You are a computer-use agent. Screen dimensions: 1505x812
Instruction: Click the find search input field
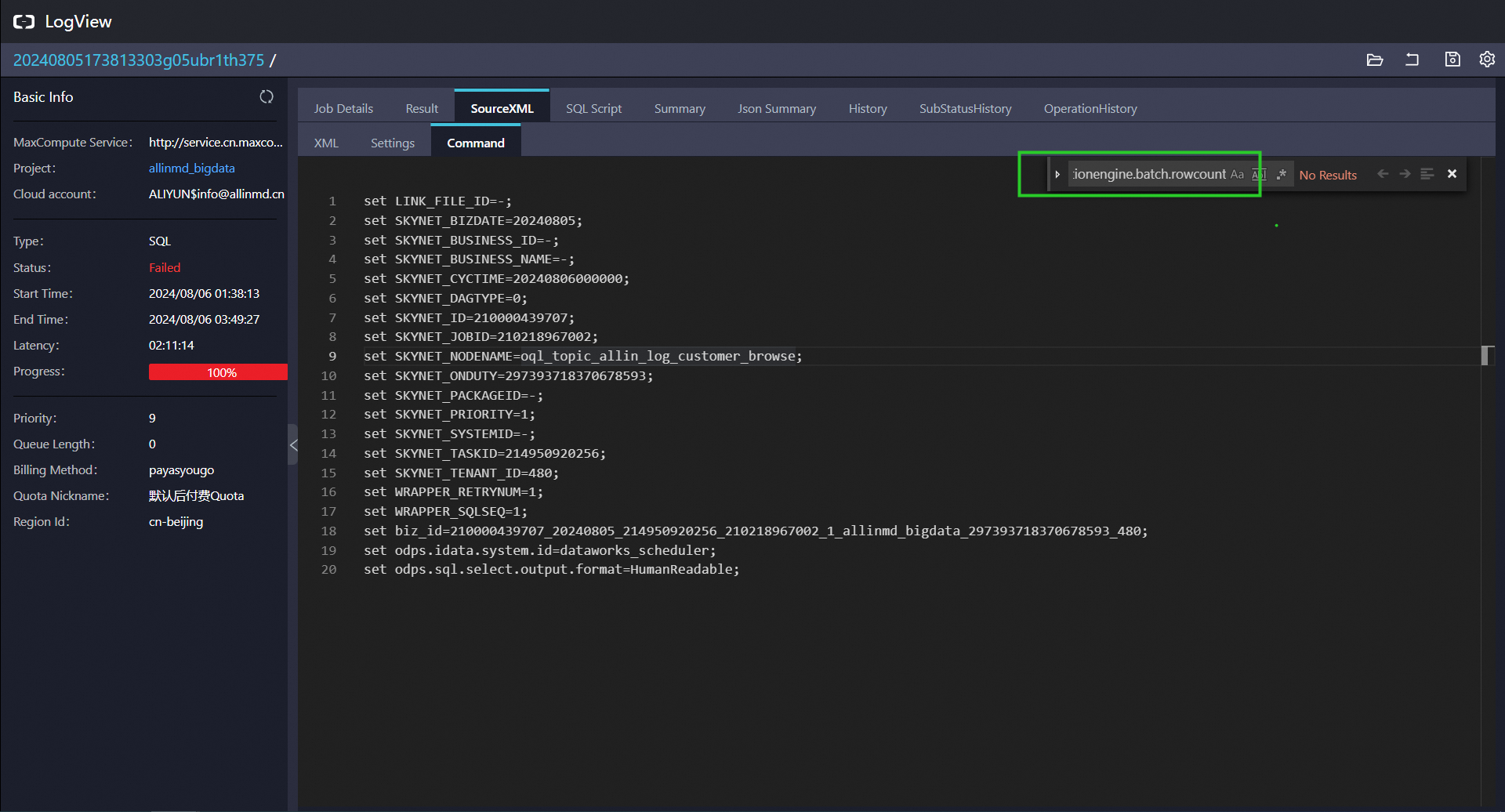[x=1148, y=174]
